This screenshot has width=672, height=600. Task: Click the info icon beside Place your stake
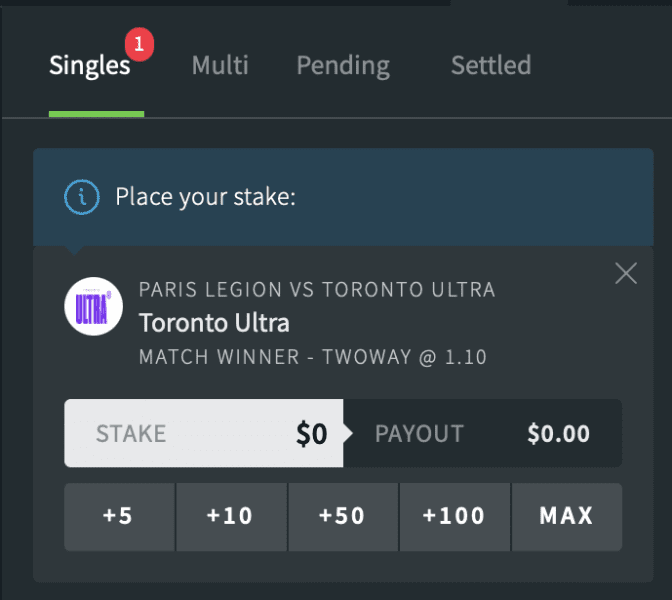(x=81, y=197)
